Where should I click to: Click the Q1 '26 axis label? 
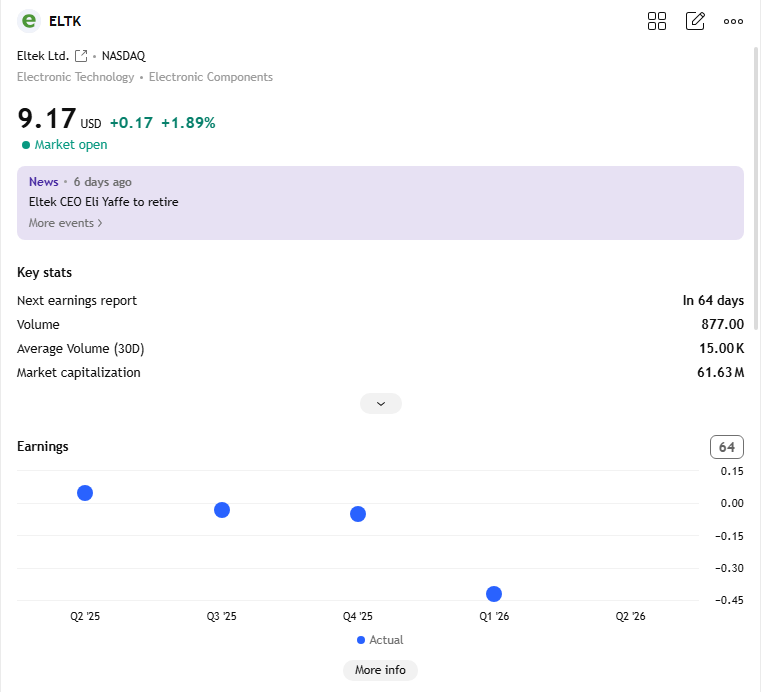(x=494, y=616)
